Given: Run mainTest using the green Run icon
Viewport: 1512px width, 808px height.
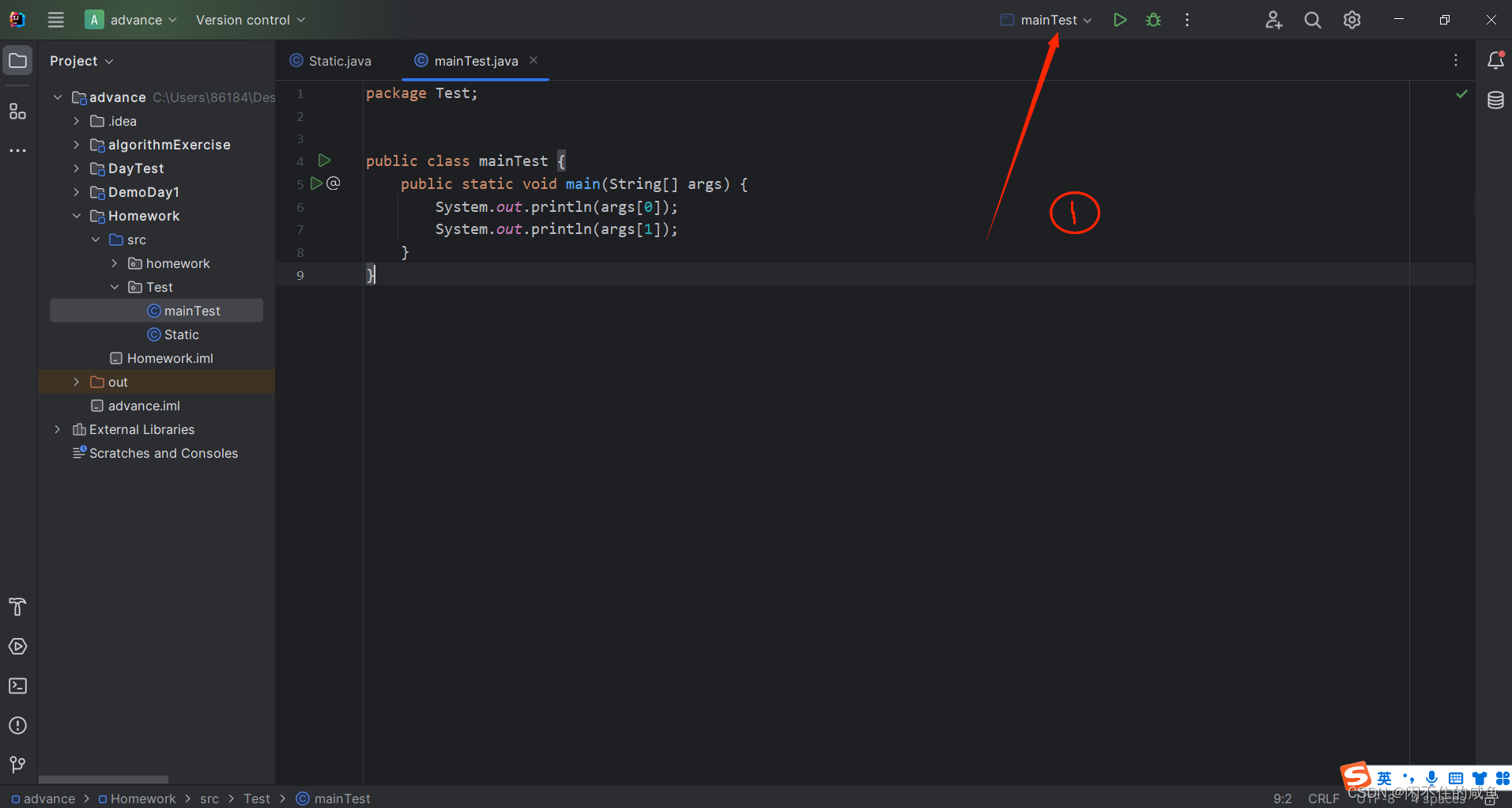Looking at the screenshot, I should click(1120, 19).
